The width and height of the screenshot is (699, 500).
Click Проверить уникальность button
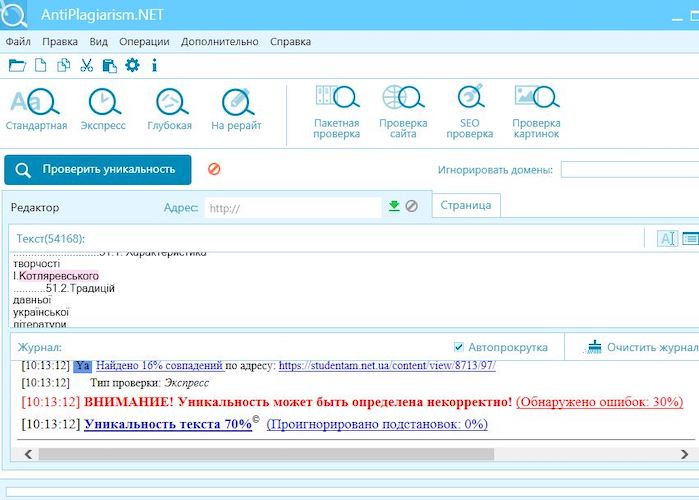pos(98,170)
